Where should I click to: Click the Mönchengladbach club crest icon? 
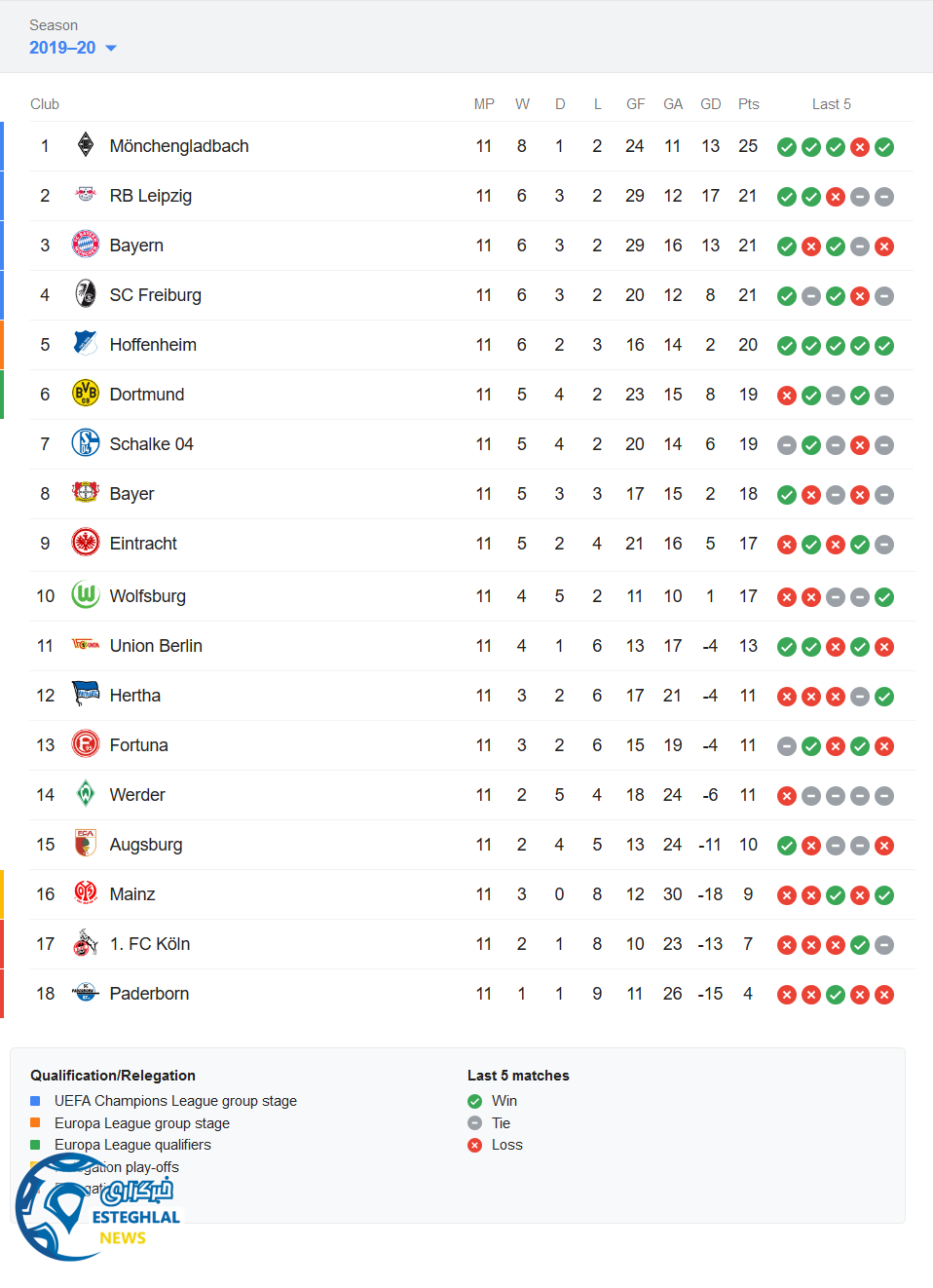86,145
